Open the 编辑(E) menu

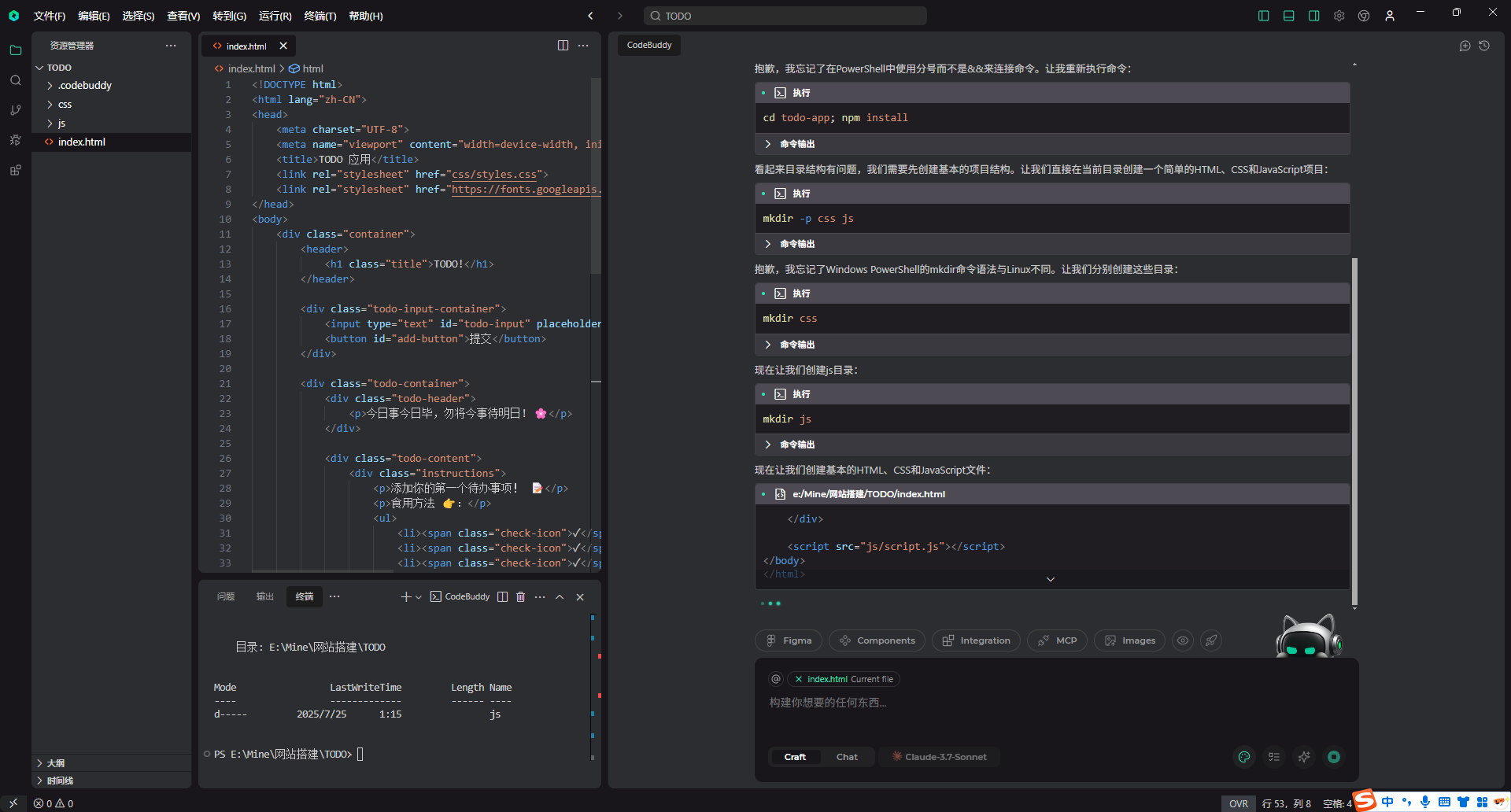point(94,16)
